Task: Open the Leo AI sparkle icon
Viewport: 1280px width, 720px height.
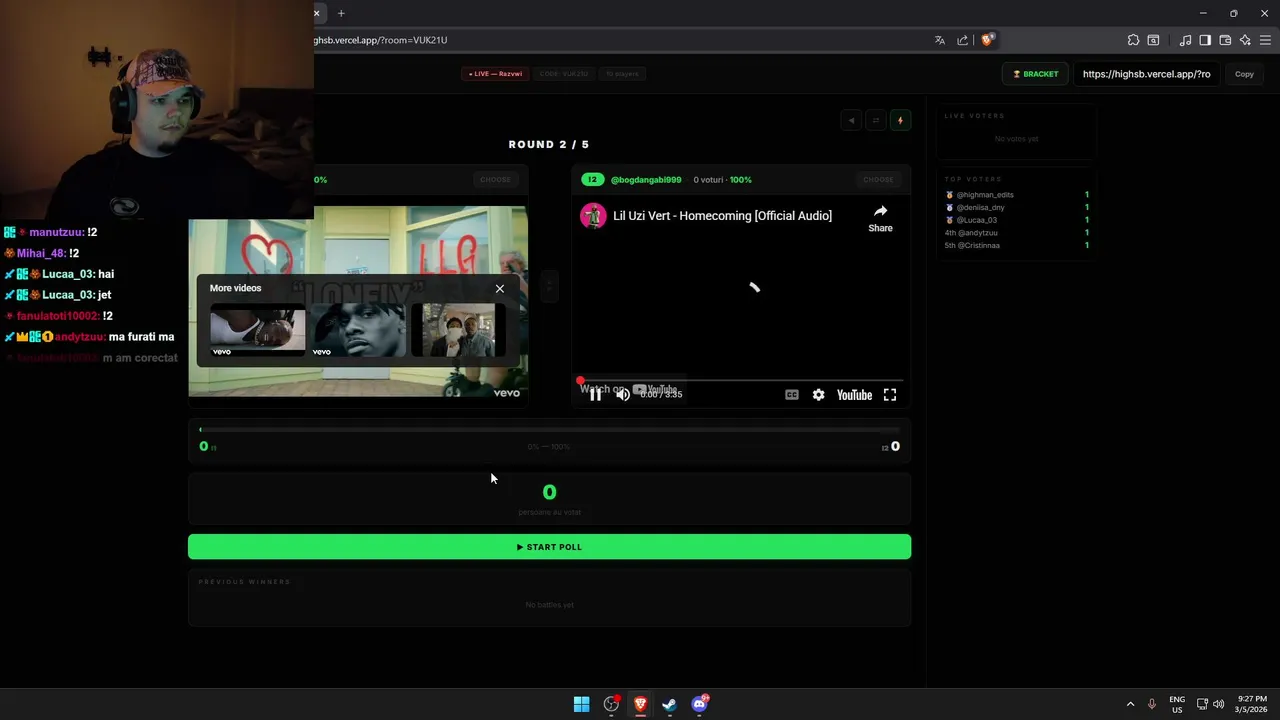Action: click(x=1245, y=40)
